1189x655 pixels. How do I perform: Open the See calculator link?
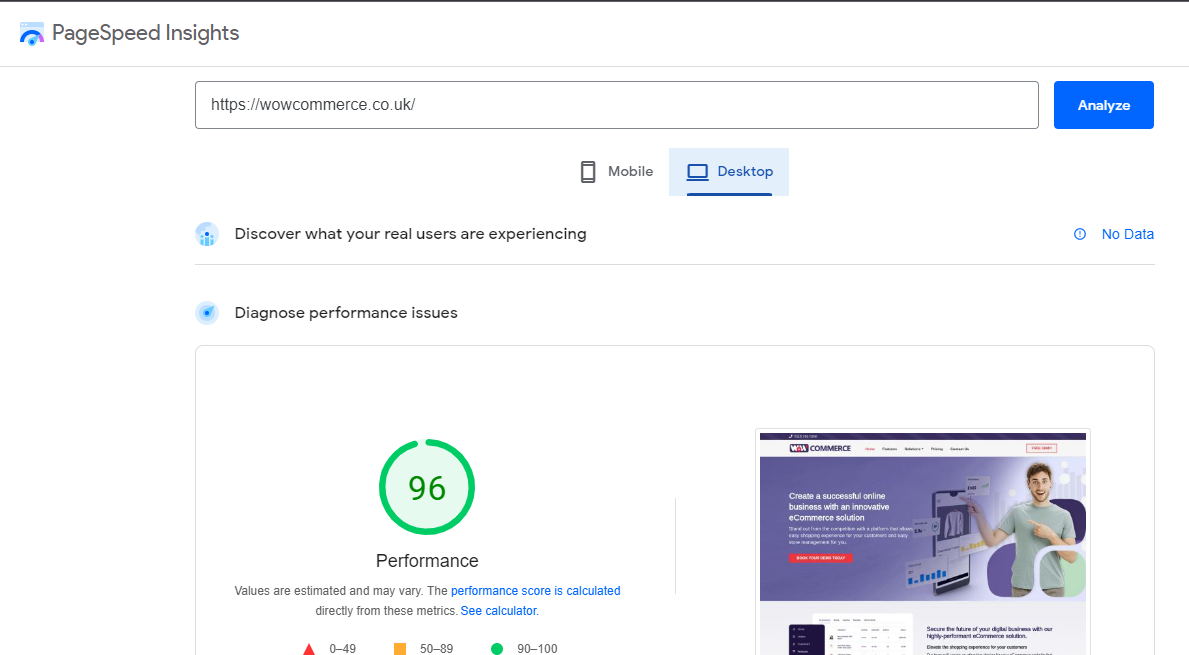click(499, 611)
